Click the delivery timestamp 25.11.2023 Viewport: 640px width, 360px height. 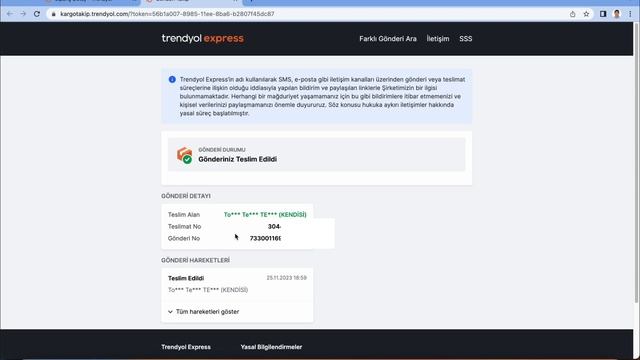(x=287, y=278)
